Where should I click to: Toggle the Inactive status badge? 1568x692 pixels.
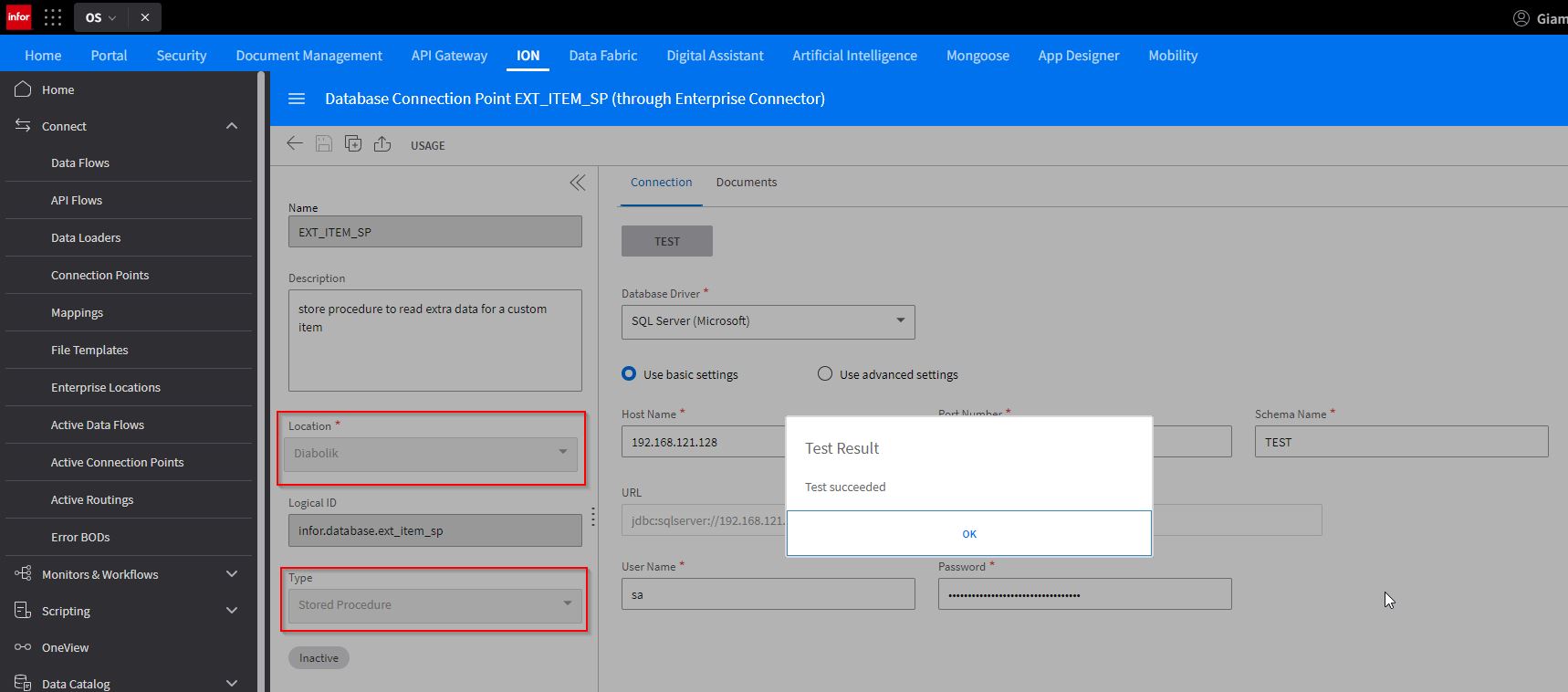click(x=319, y=657)
